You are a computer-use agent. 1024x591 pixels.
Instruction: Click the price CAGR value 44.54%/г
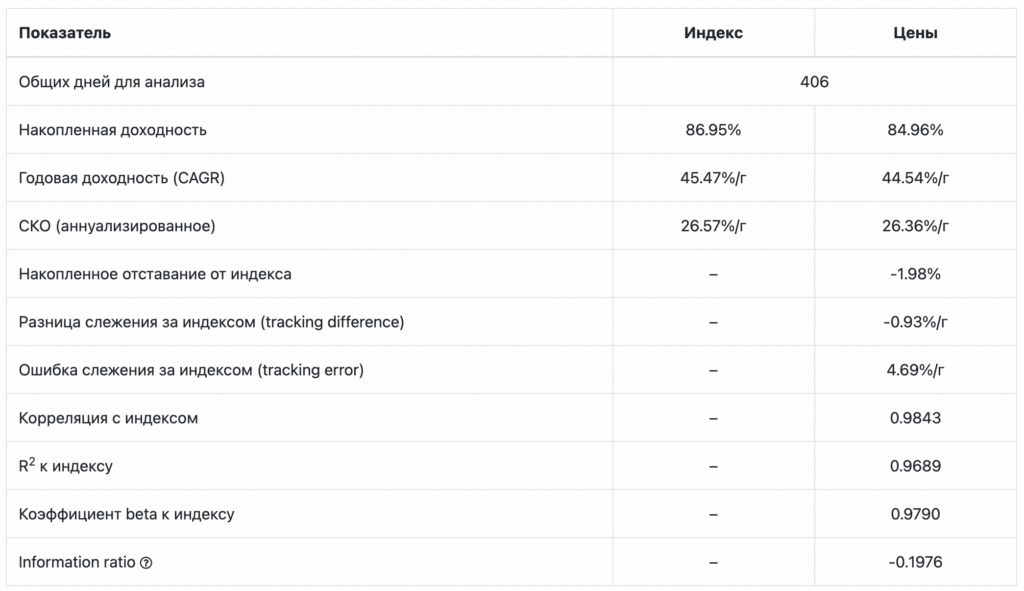click(x=915, y=178)
